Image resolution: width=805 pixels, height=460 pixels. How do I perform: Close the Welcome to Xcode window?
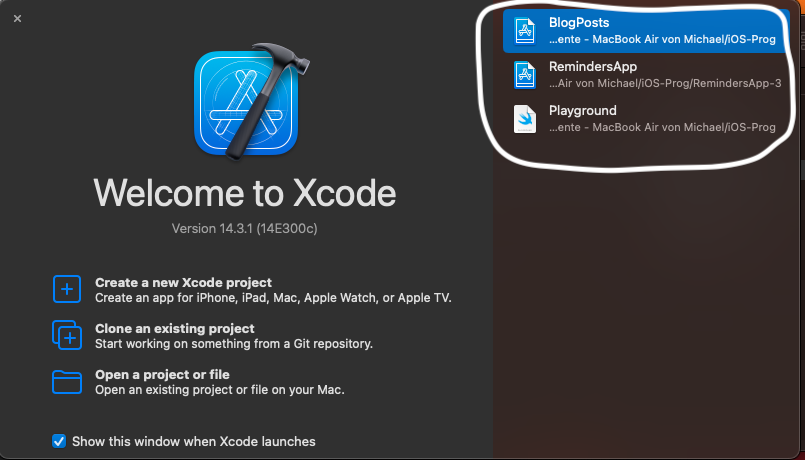coord(17,18)
